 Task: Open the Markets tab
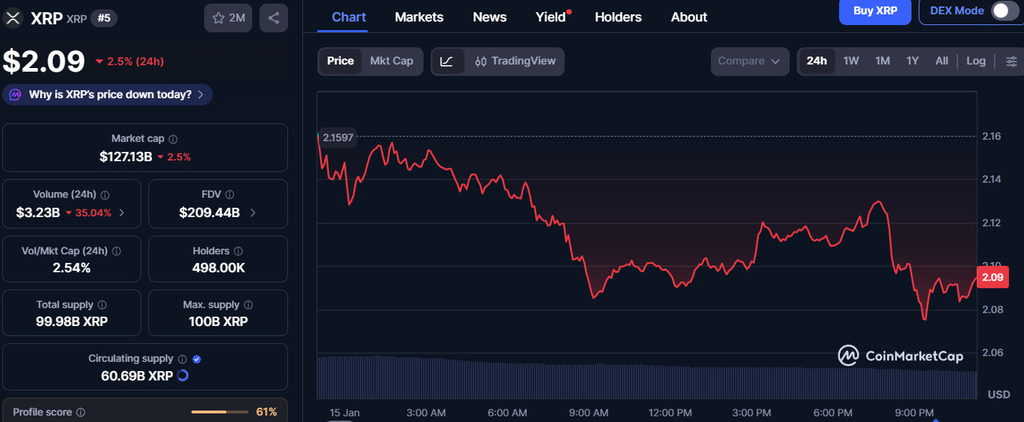tap(419, 17)
